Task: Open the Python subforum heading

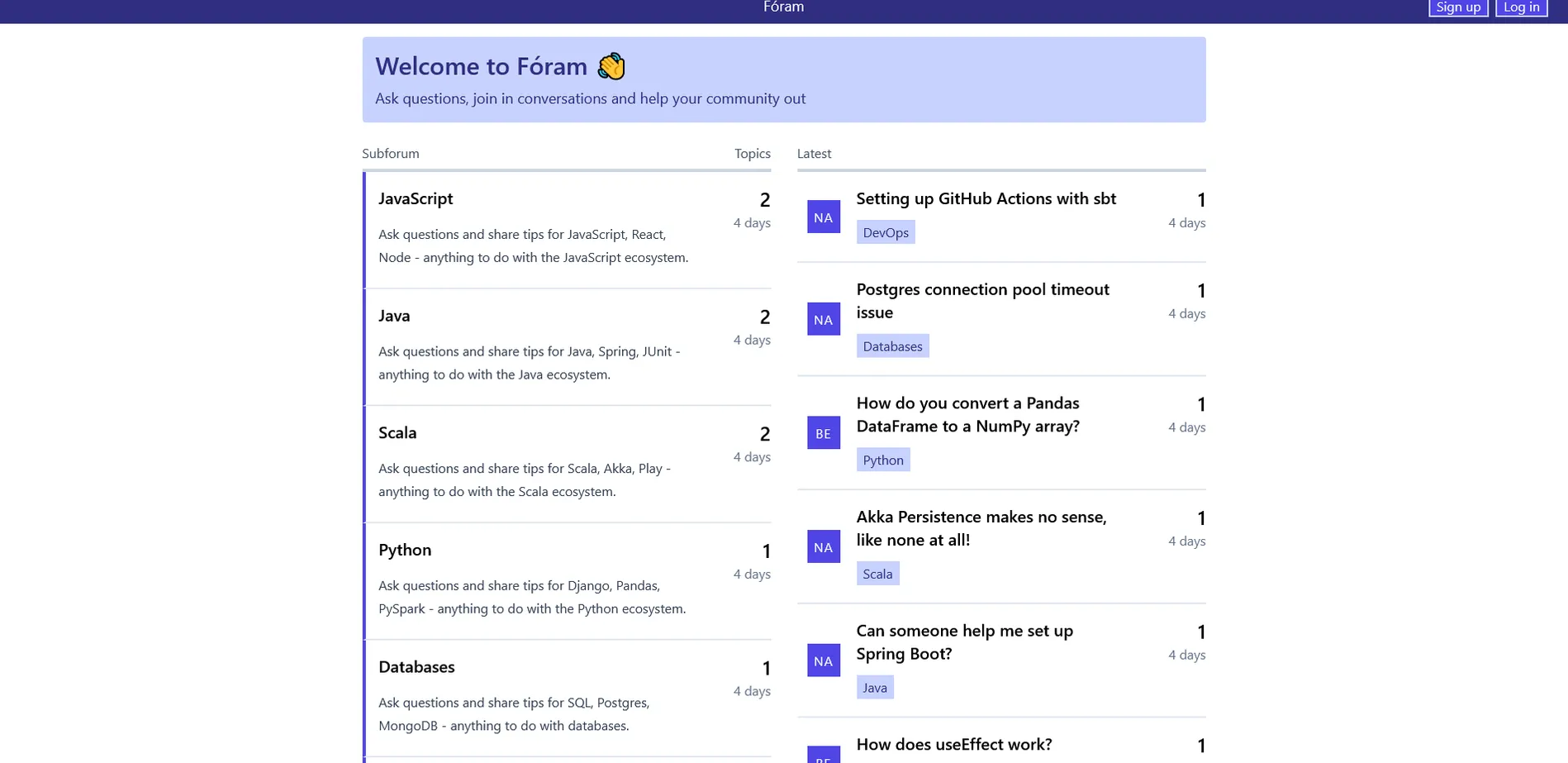Action: point(405,550)
